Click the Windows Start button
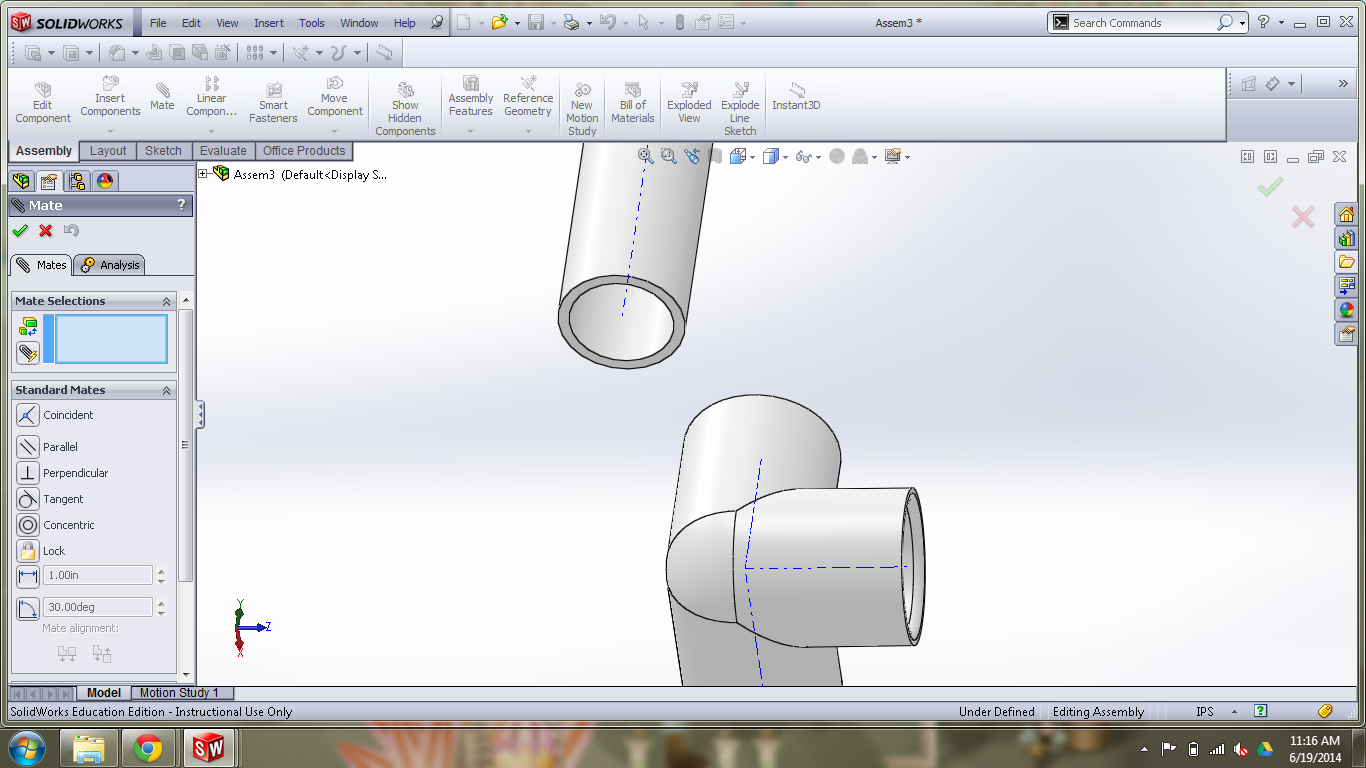Viewport: 1366px width, 768px height. 26,748
